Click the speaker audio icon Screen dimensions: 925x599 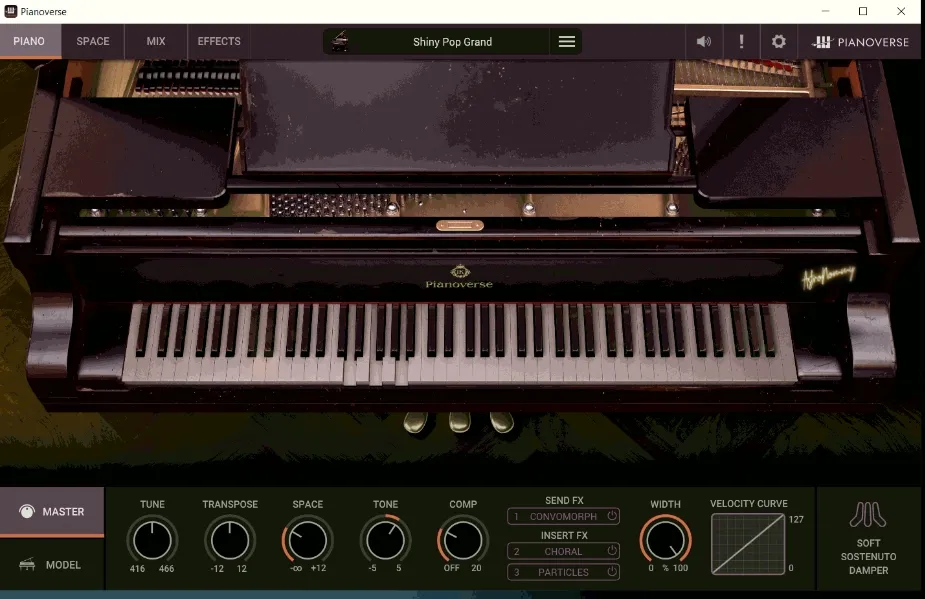coord(703,41)
